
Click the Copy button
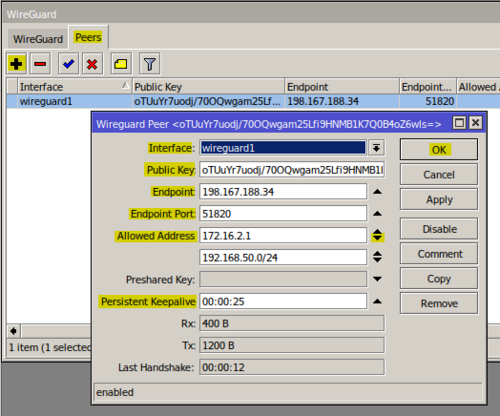[x=439, y=278]
